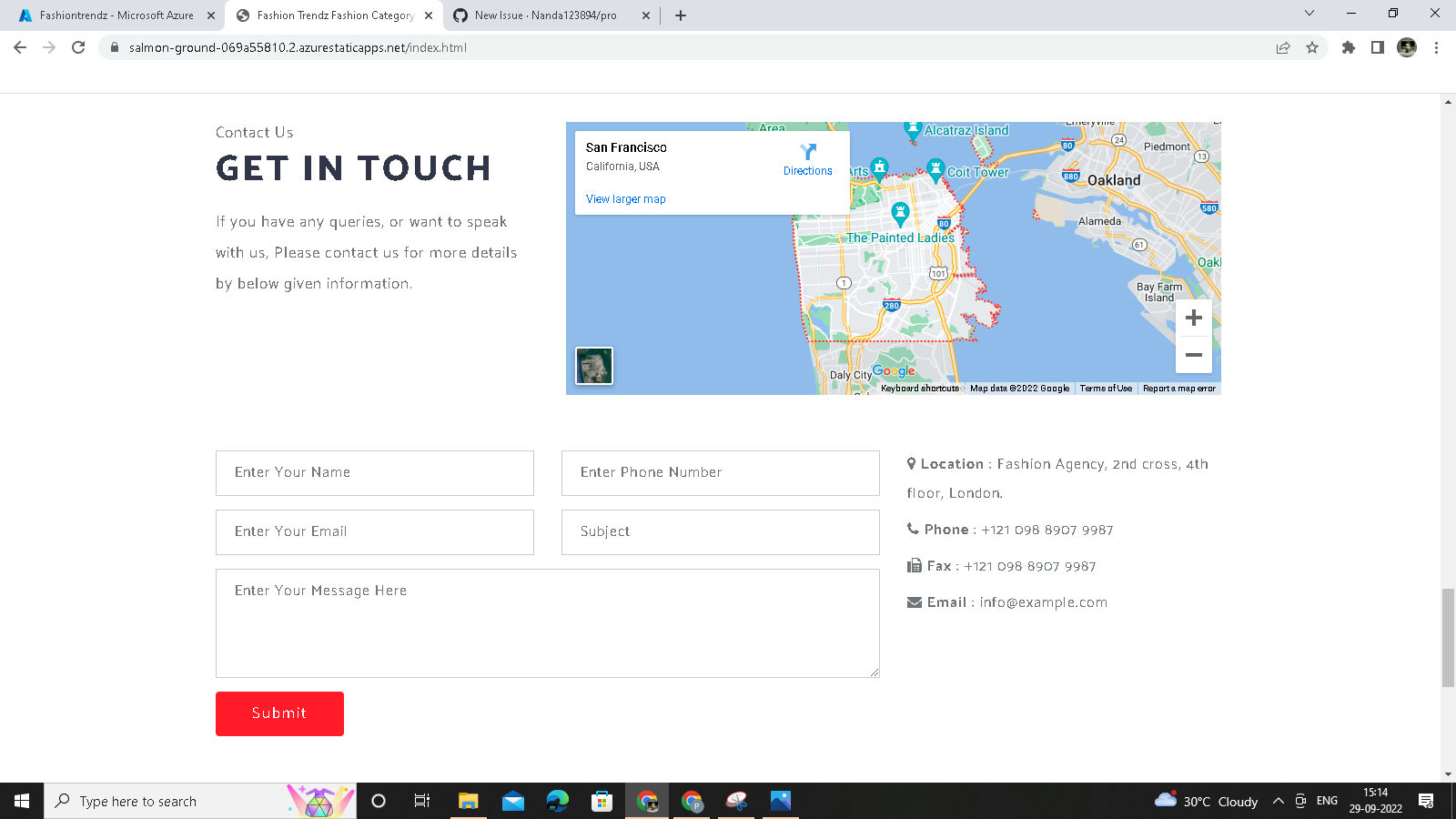1456x819 pixels.
Task: Click the fax icon beside Fax number
Action: pyautogui.click(x=914, y=565)
